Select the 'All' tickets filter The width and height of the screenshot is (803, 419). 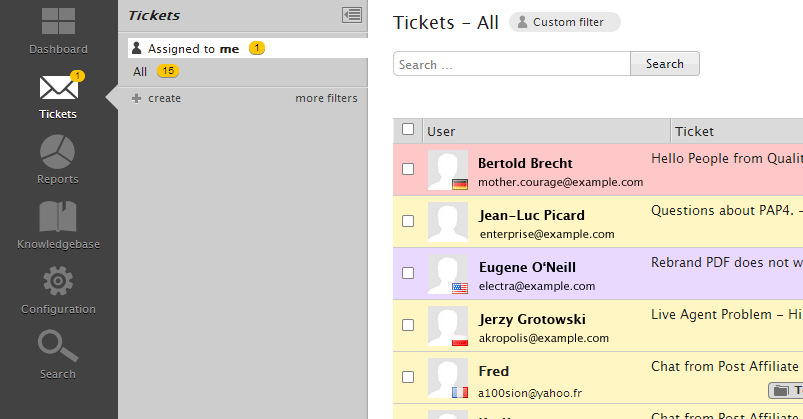(140, 72)
